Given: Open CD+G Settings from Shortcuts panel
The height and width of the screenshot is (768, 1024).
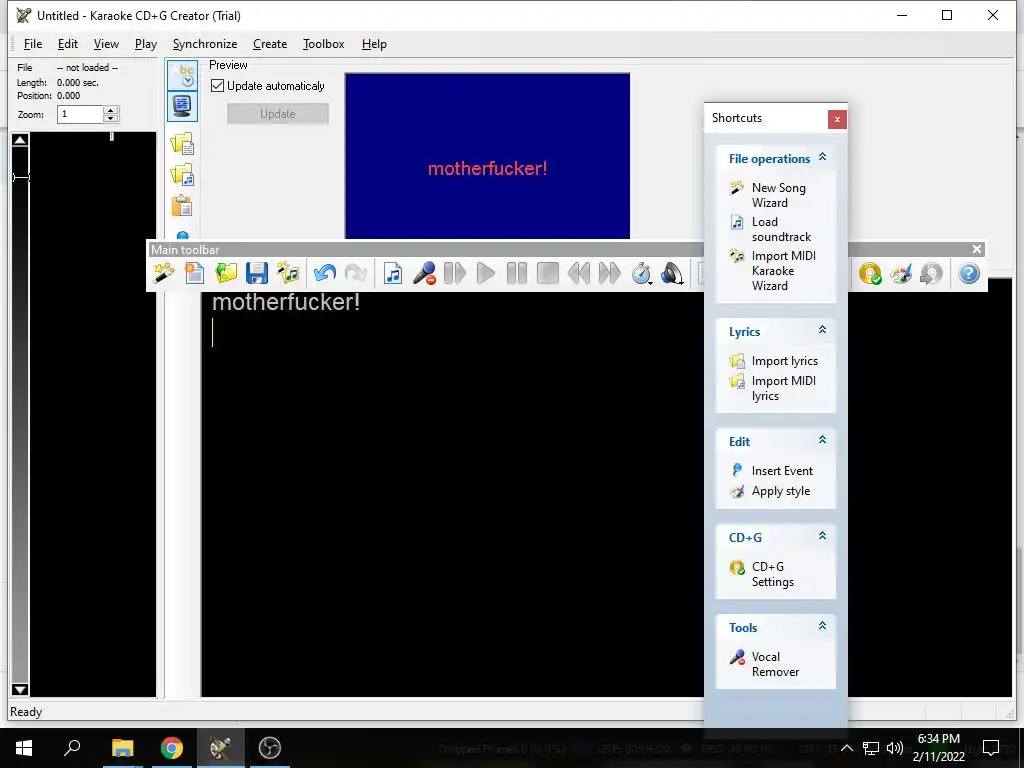Looking at the screenshot, I should pyautogui.click(x=761, y=574).
